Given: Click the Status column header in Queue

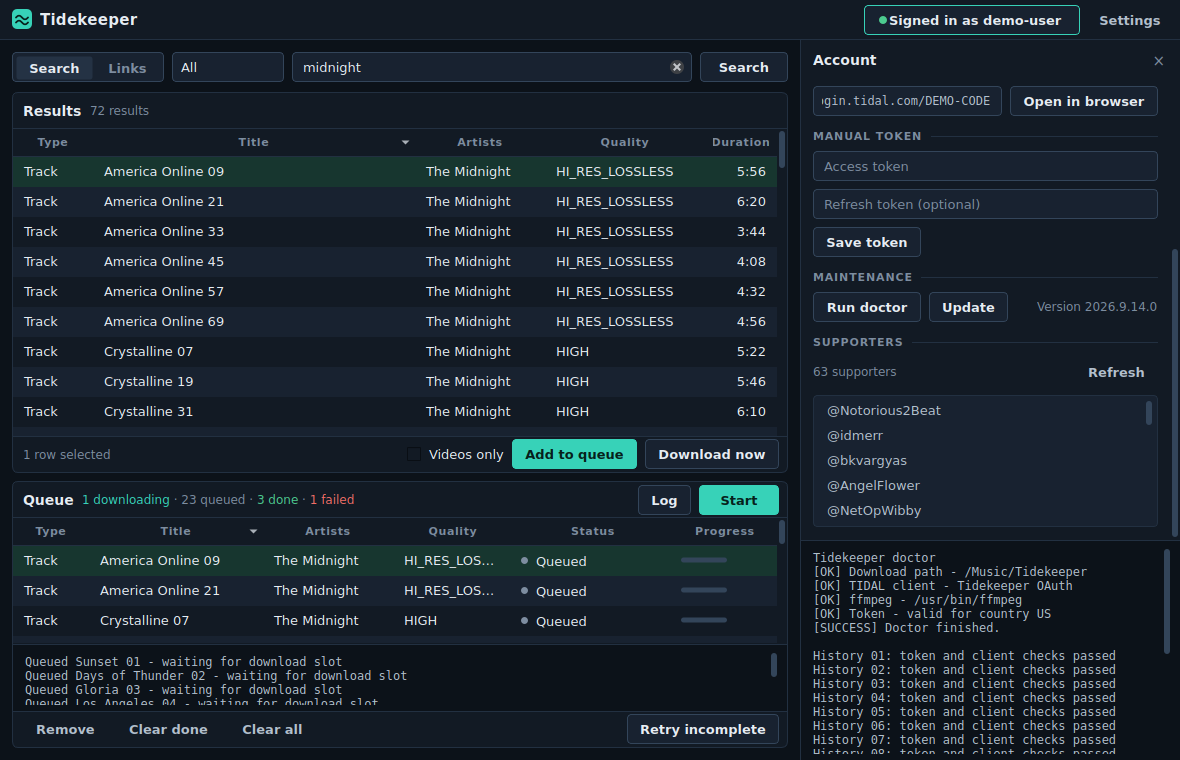Looking at the screenshot, I should click(592, 531).
